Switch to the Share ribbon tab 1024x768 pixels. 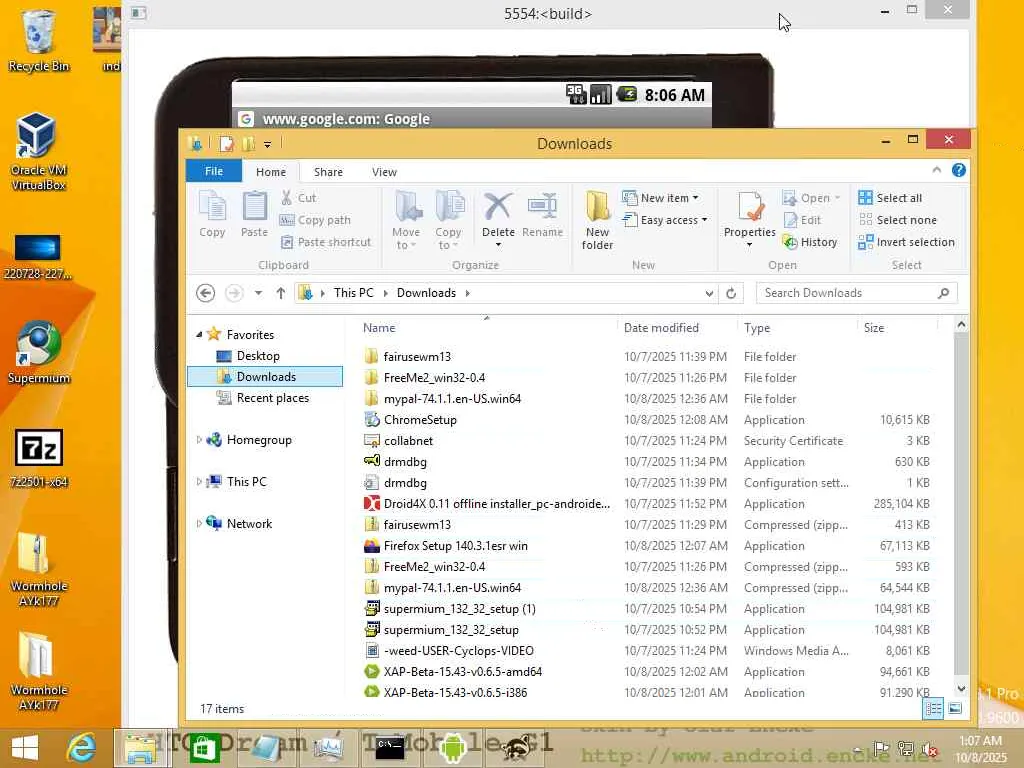pyautogui.click(x=328, y=172)
